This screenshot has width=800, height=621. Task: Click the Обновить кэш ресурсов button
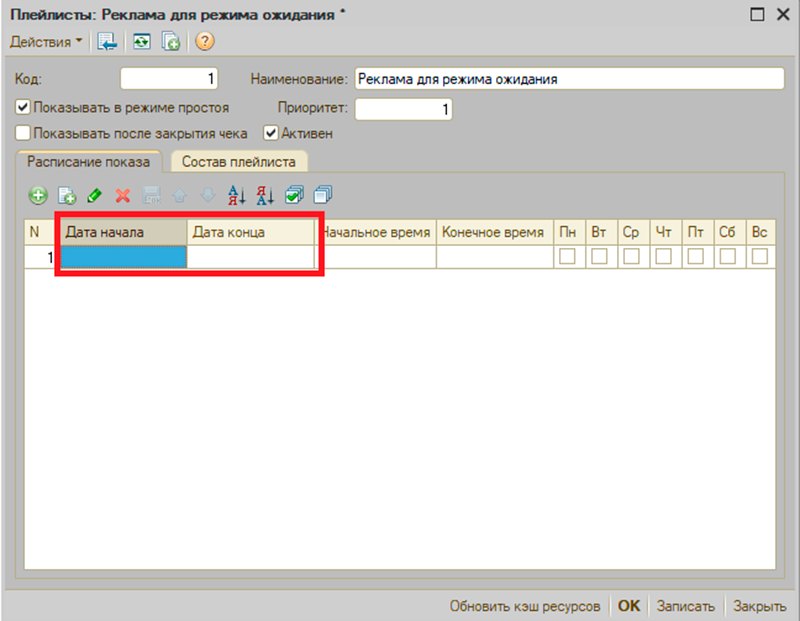point(524,606)
